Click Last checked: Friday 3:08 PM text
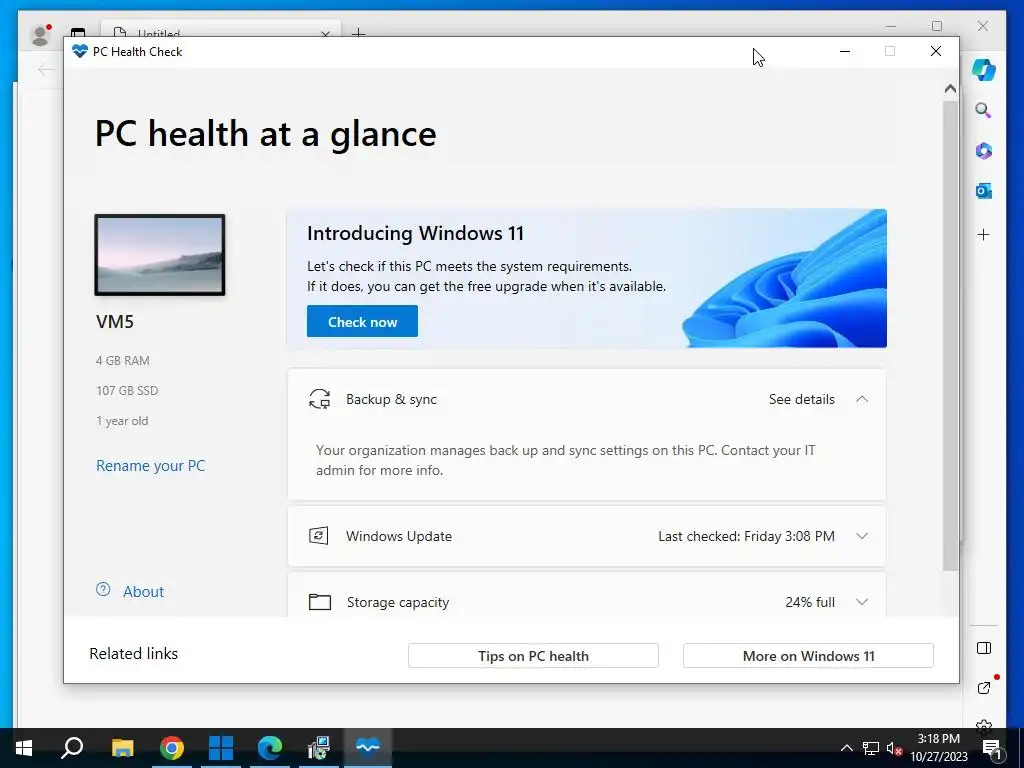The width and height of the screenshot is (1024, 768). [x=746, y=536]
